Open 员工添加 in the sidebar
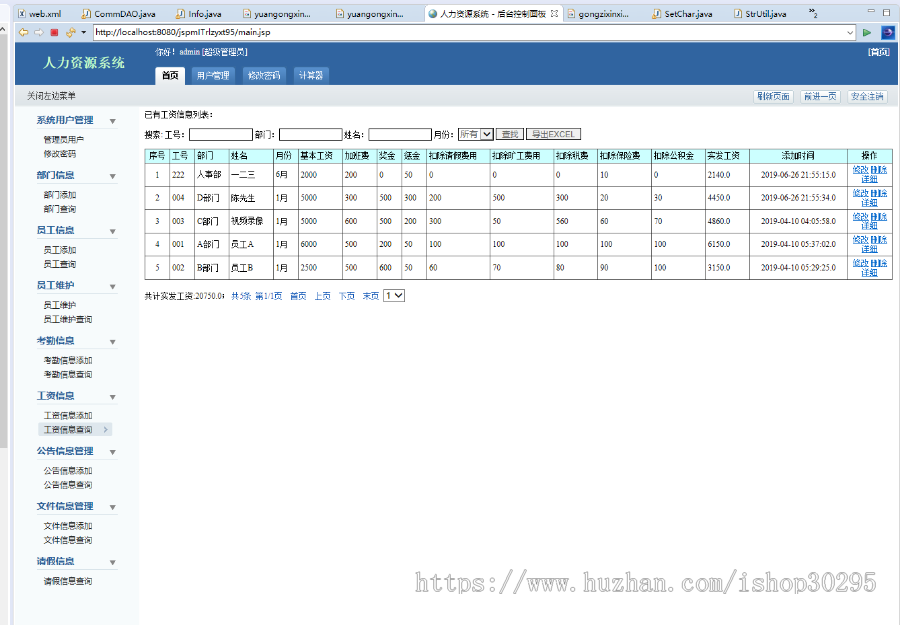This screenshot has height=625, width=900. (x=60, y=250)
